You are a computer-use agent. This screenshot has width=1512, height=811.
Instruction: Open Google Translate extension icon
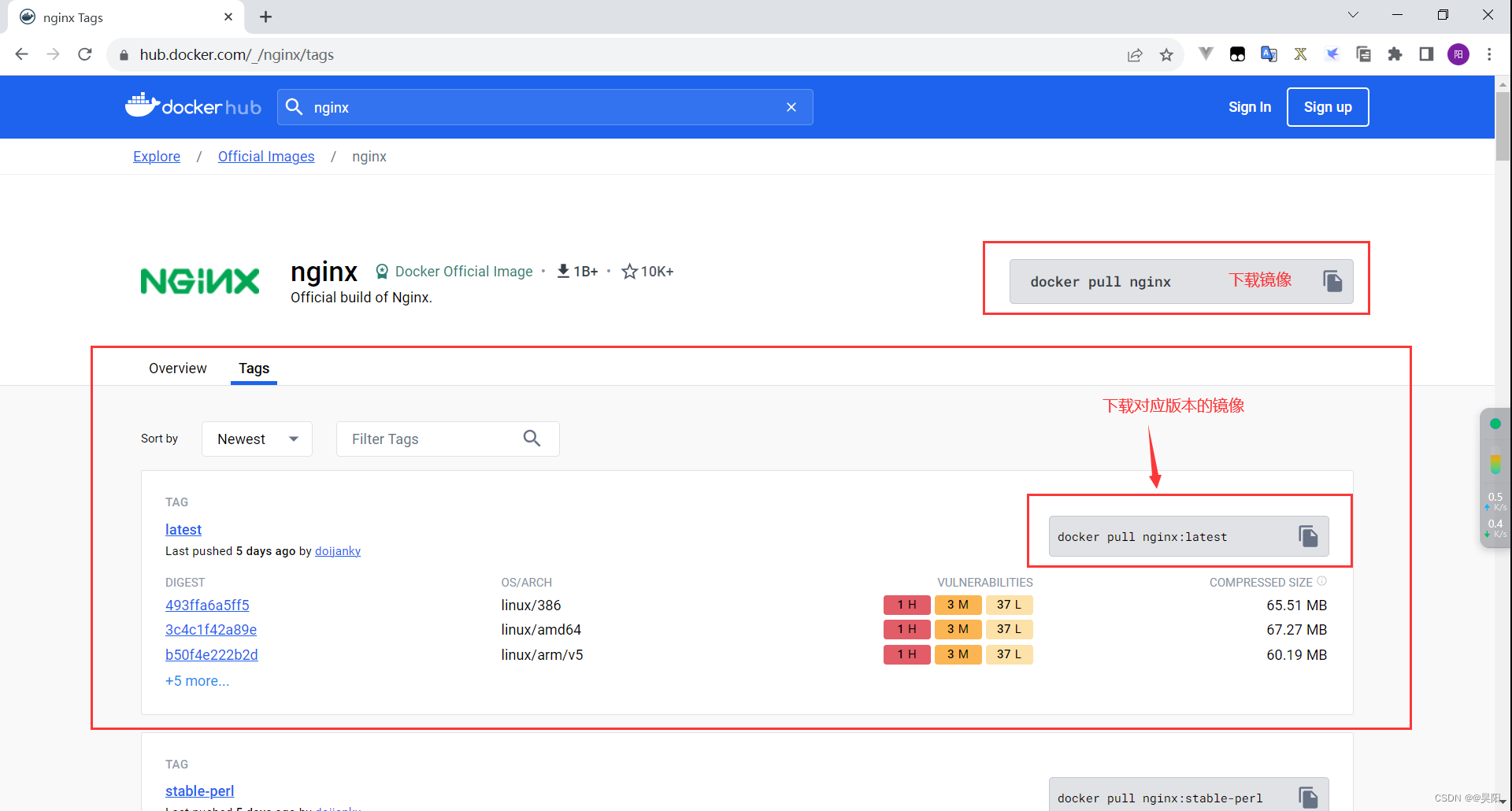pyautogui.click(x=1269, y=54)
